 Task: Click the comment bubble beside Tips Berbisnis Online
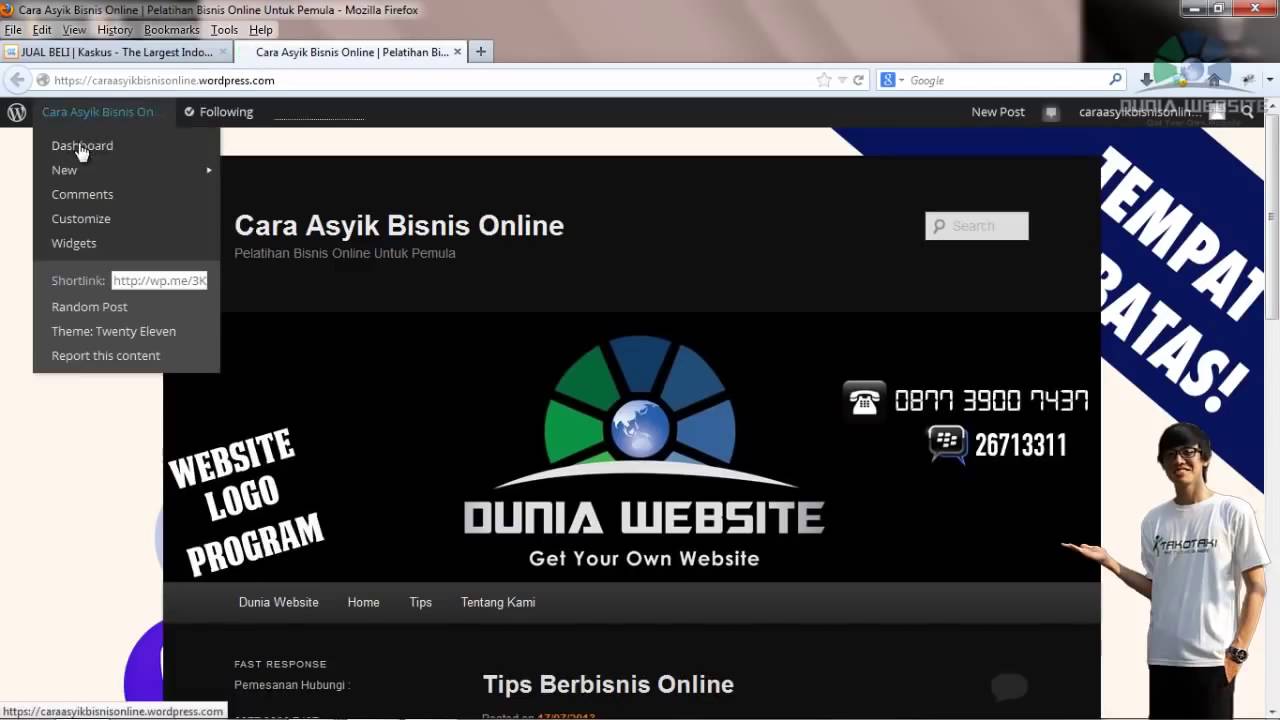[x=1009, y=686]
